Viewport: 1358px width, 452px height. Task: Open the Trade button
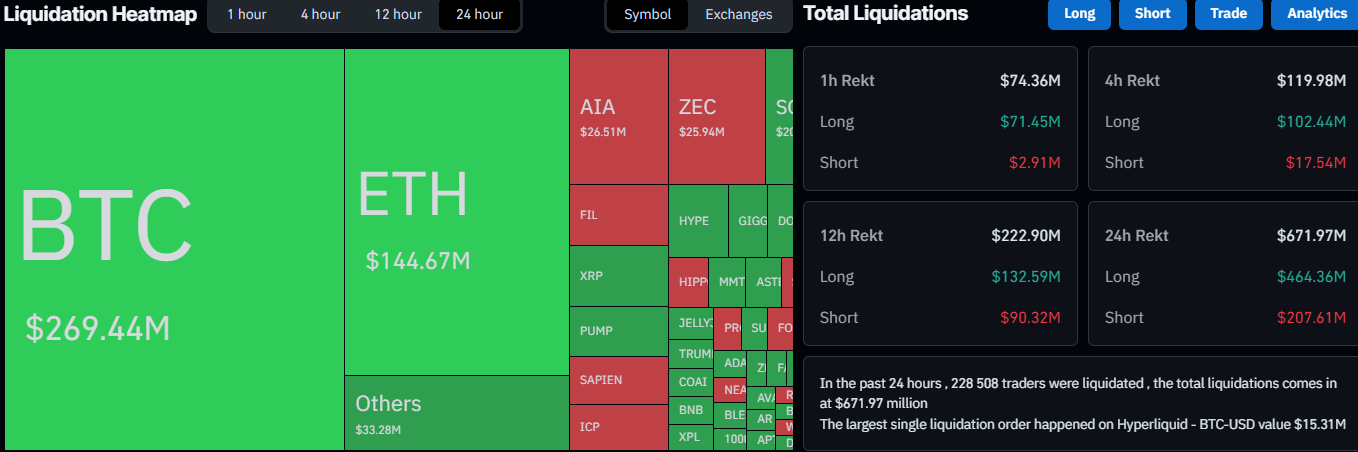pos(1228,14)
